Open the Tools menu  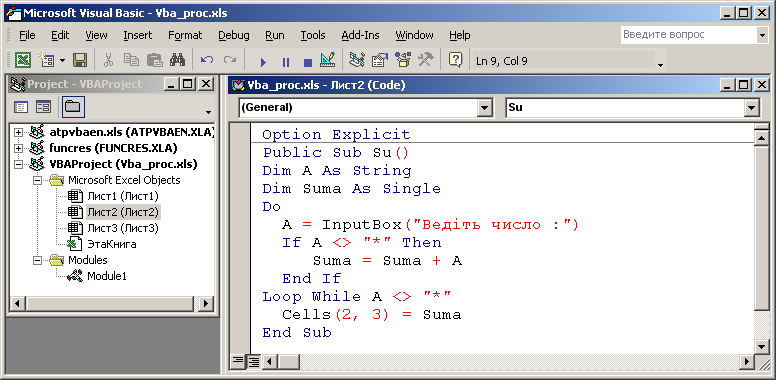coord(313,35)
